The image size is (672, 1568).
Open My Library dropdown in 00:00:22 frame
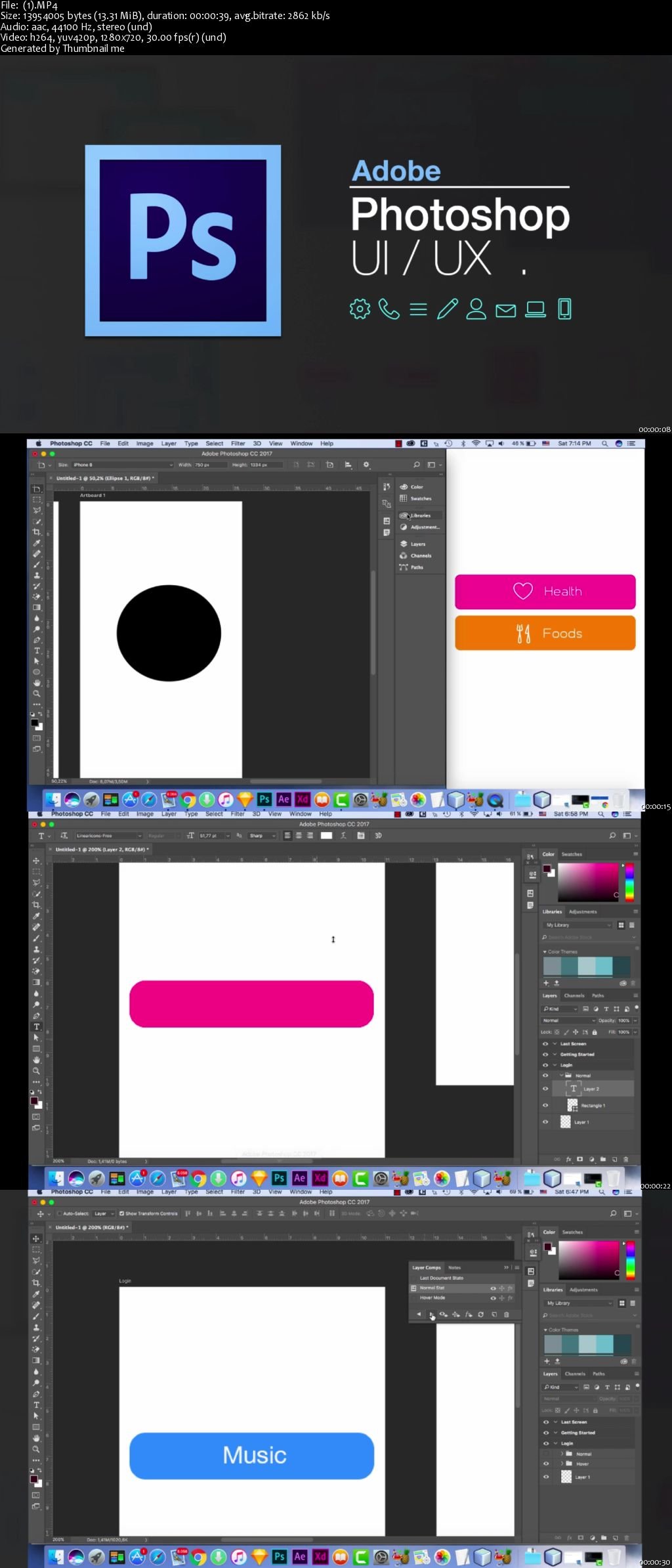[x=578, y=925]
